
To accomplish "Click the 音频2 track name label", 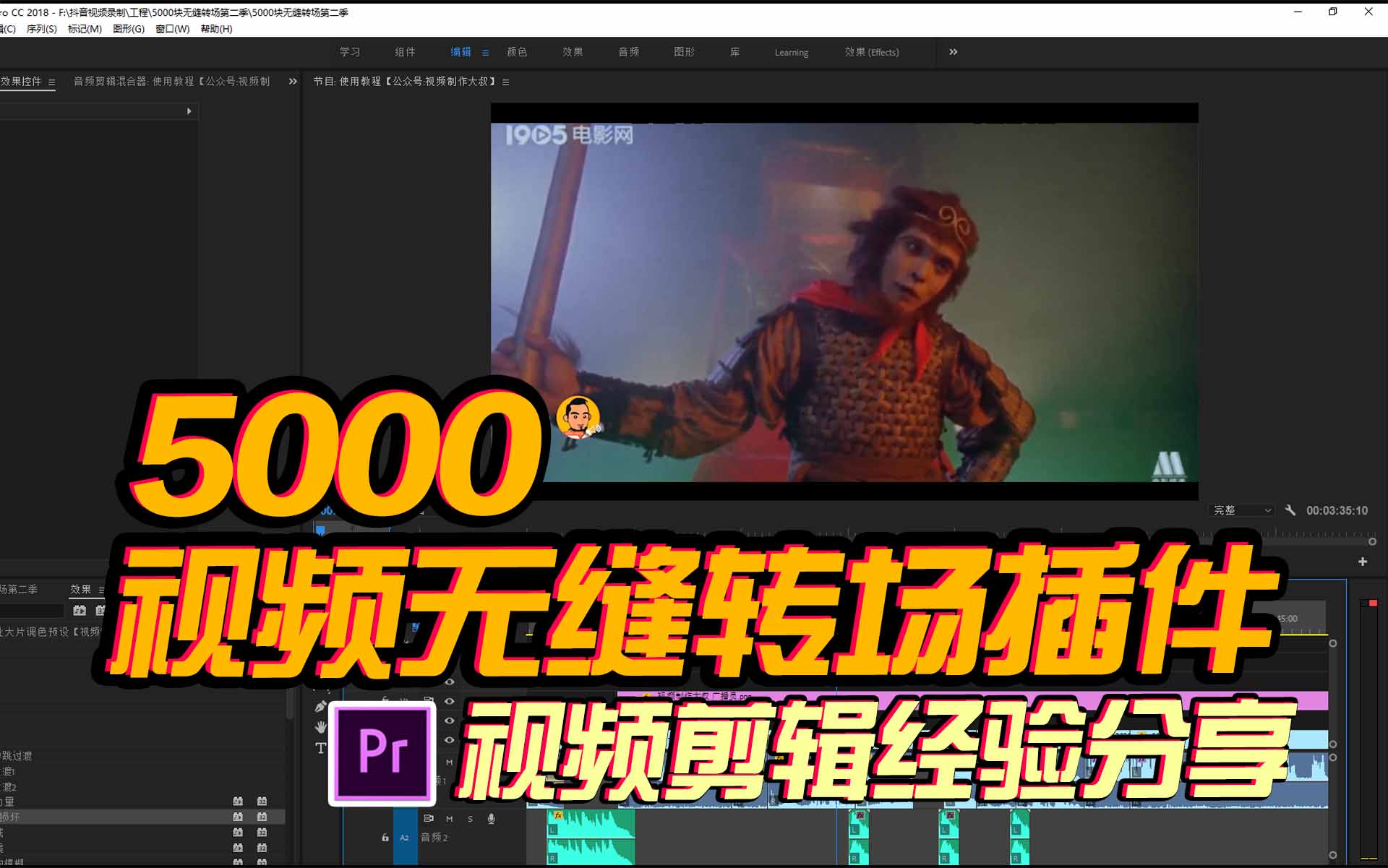I will click(434, 838).
